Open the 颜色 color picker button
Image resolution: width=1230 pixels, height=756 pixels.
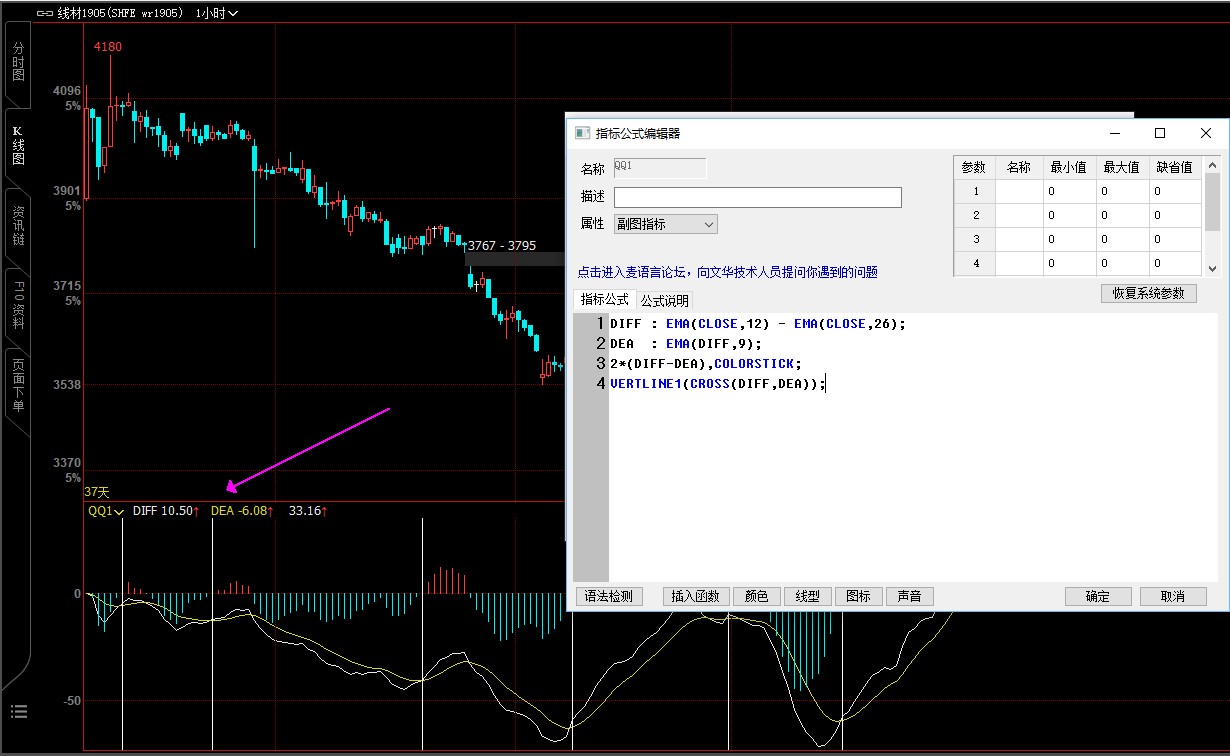(x=756, y=596)
